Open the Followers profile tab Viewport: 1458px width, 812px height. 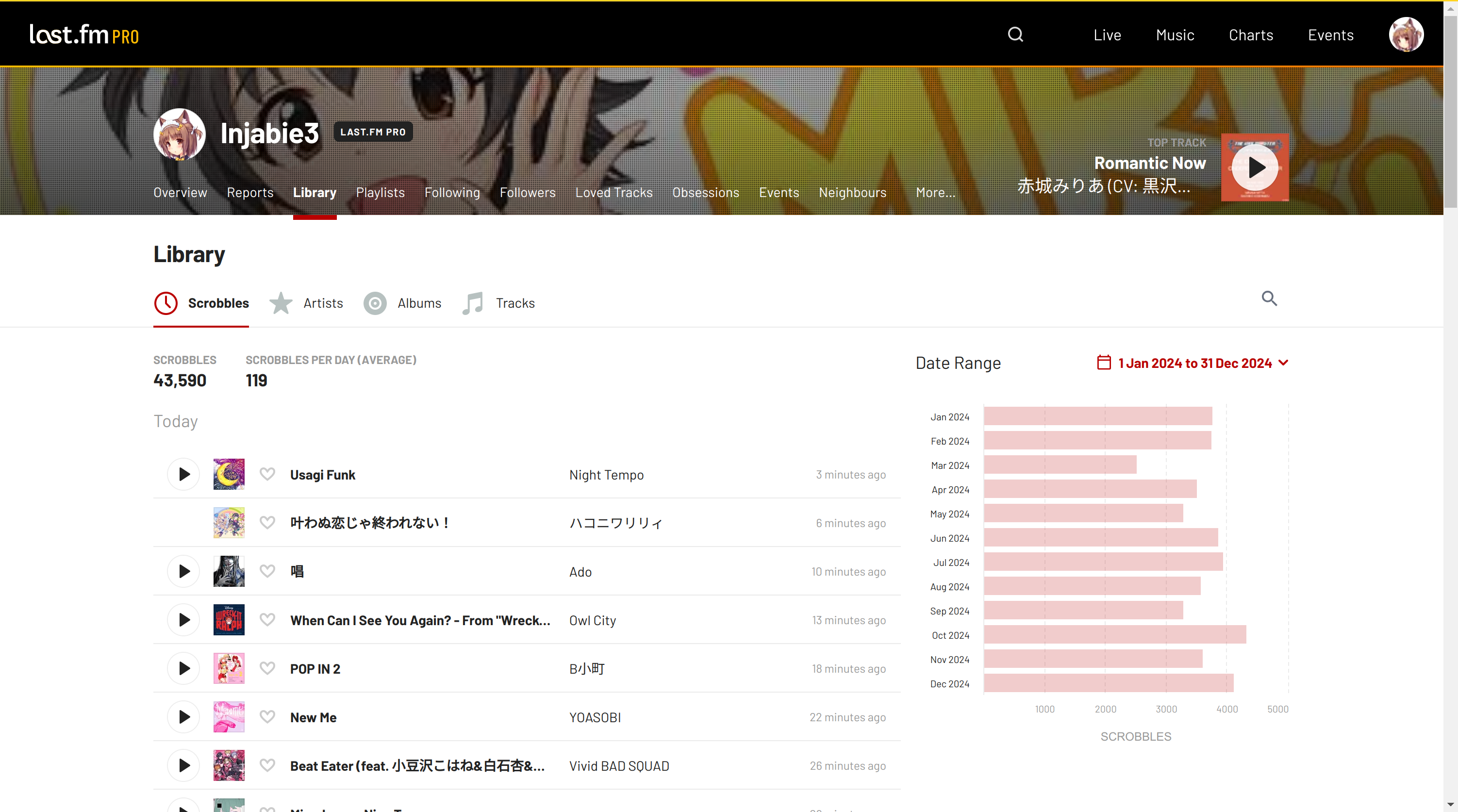coord(528,192)
